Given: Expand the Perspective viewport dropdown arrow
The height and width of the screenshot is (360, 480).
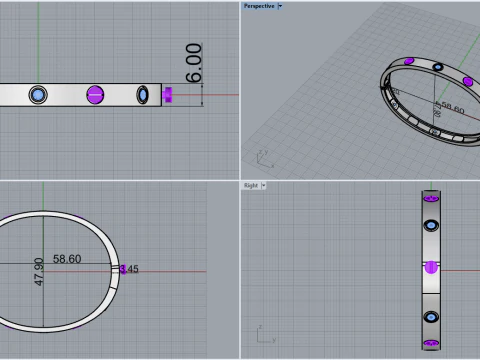Looking at the screenshot, I should tap(280, 6).
